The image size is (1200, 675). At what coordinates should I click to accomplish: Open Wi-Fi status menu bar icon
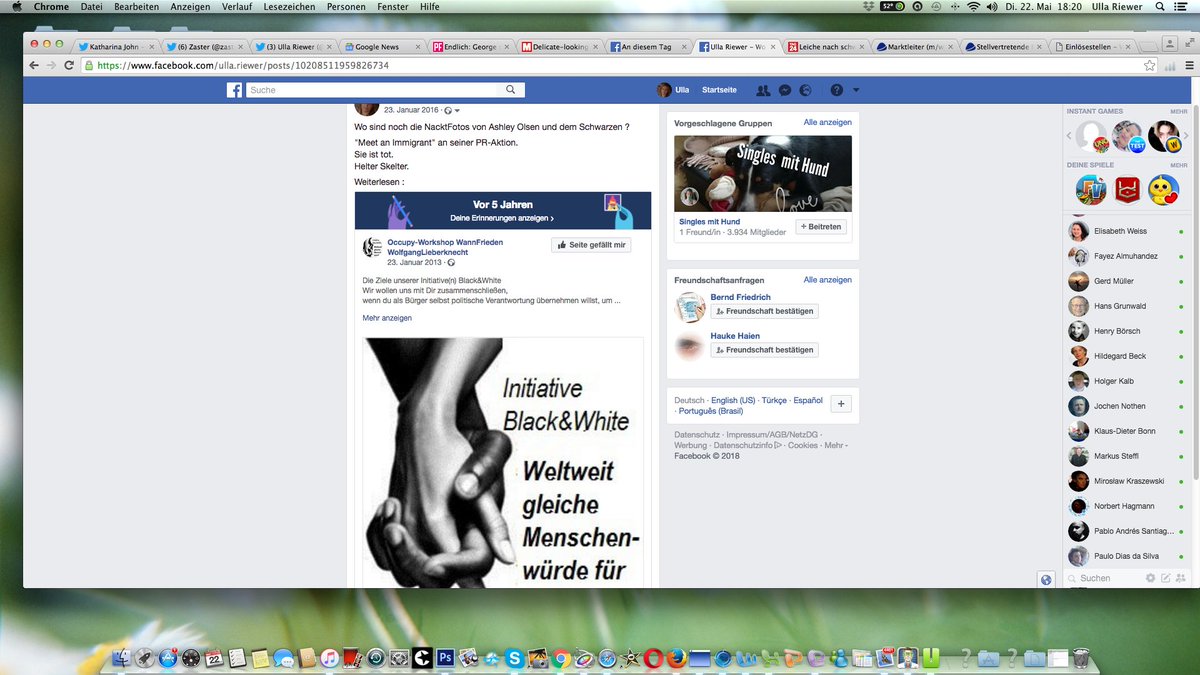(973, 7)
